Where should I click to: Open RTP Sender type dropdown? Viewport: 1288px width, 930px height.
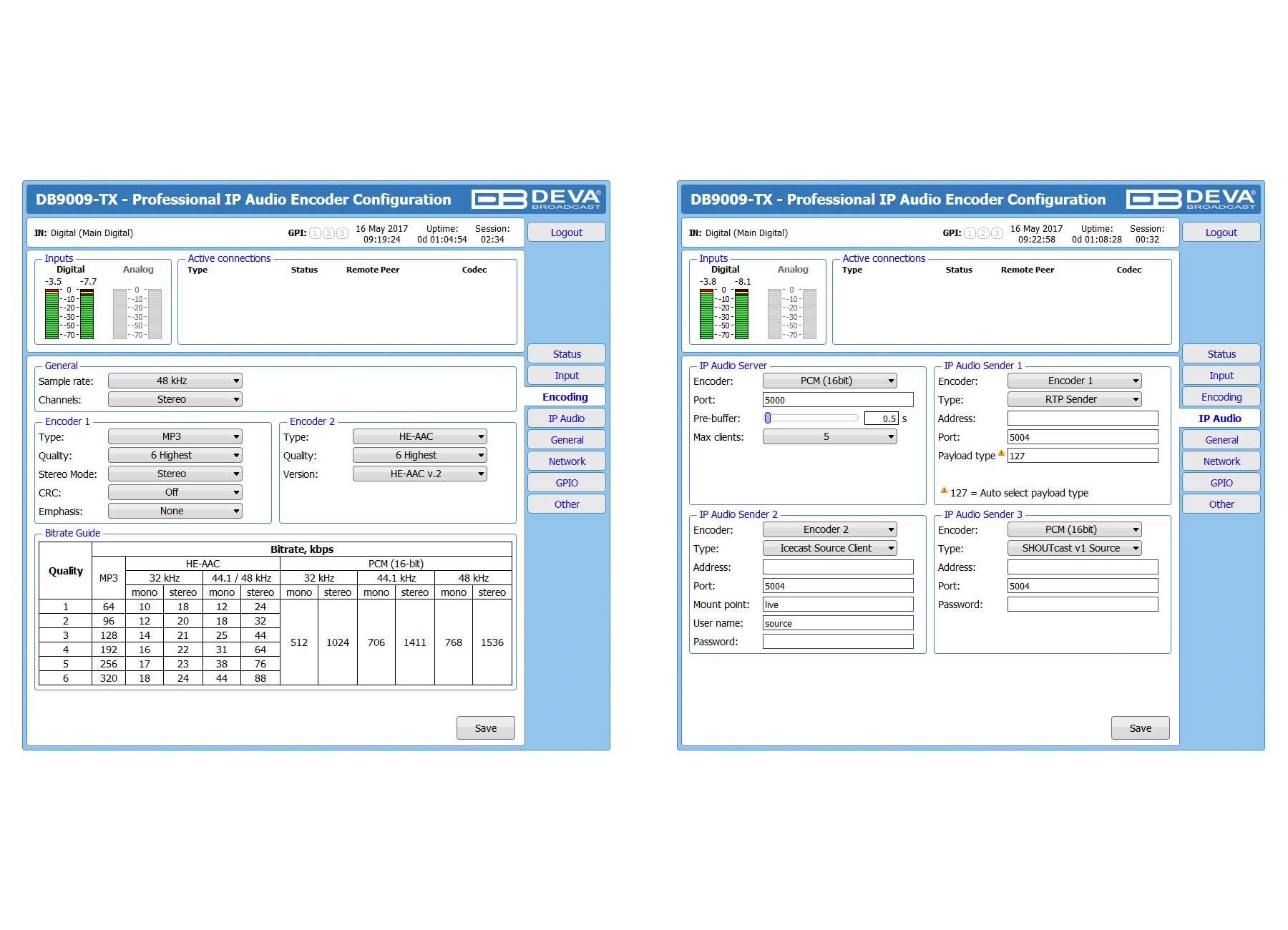coord(1075,399)
